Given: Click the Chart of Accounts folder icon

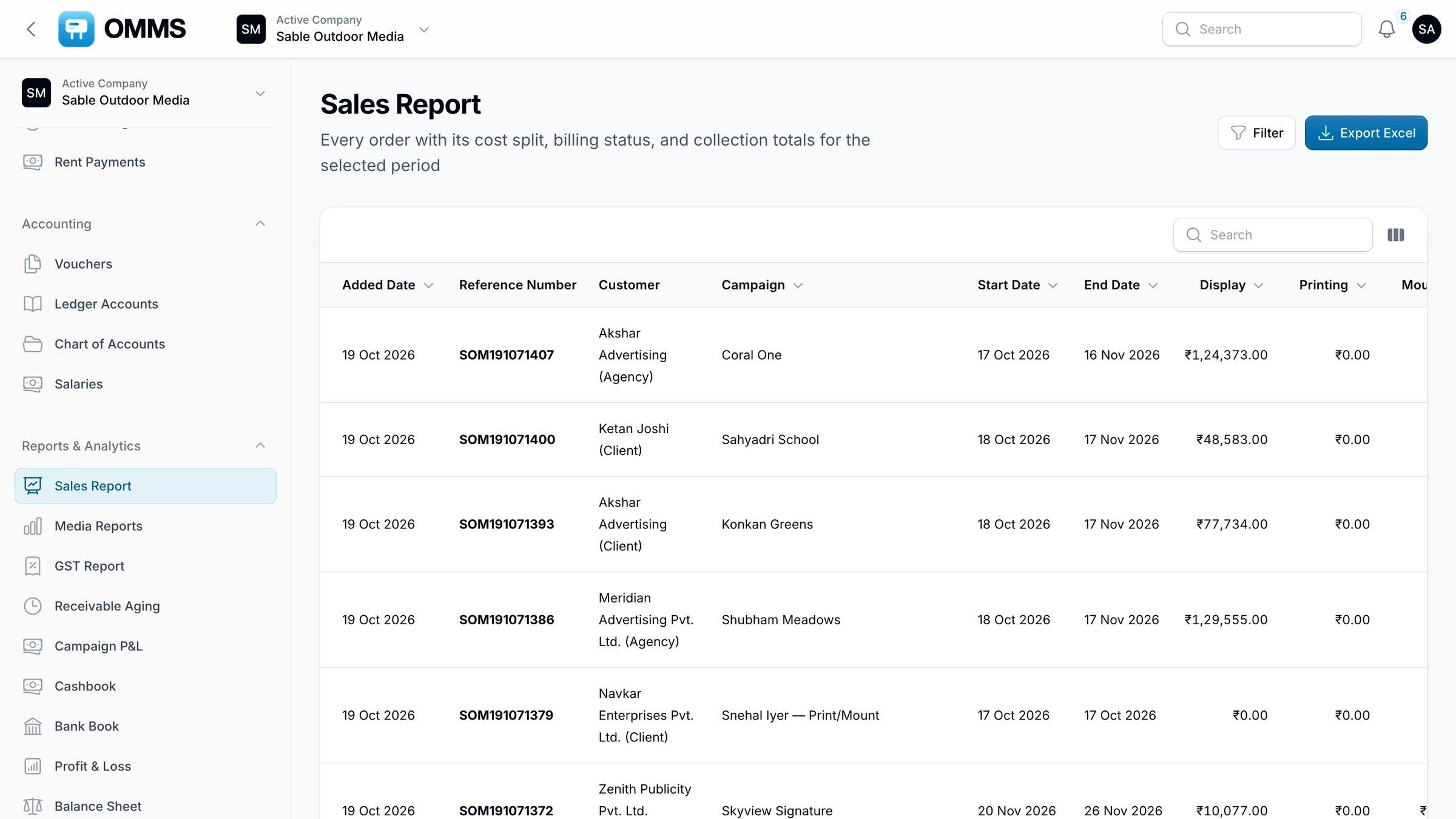Looking at the screenshot, I should 33,344.
